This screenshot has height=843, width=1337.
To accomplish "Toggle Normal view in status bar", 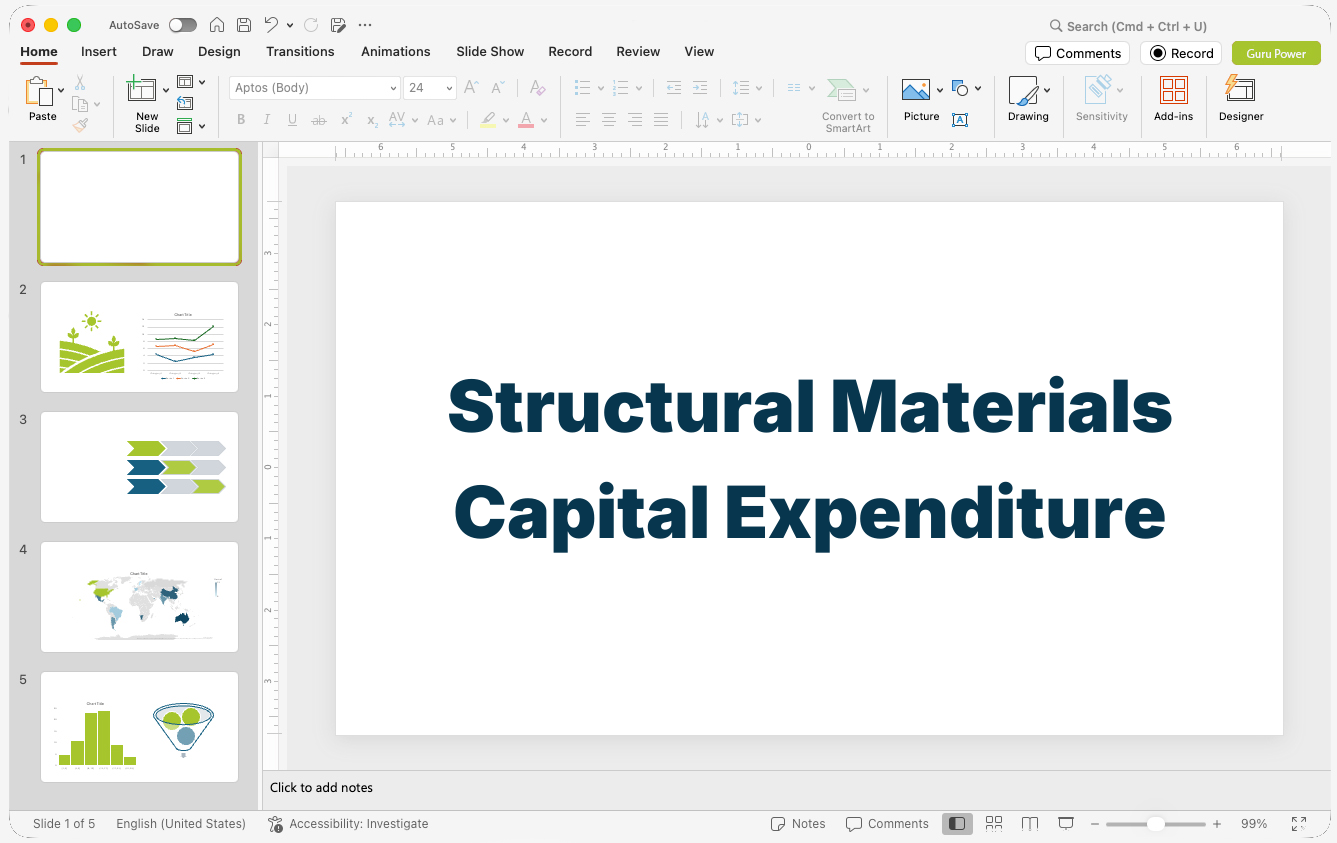I will tap(957, 824).
